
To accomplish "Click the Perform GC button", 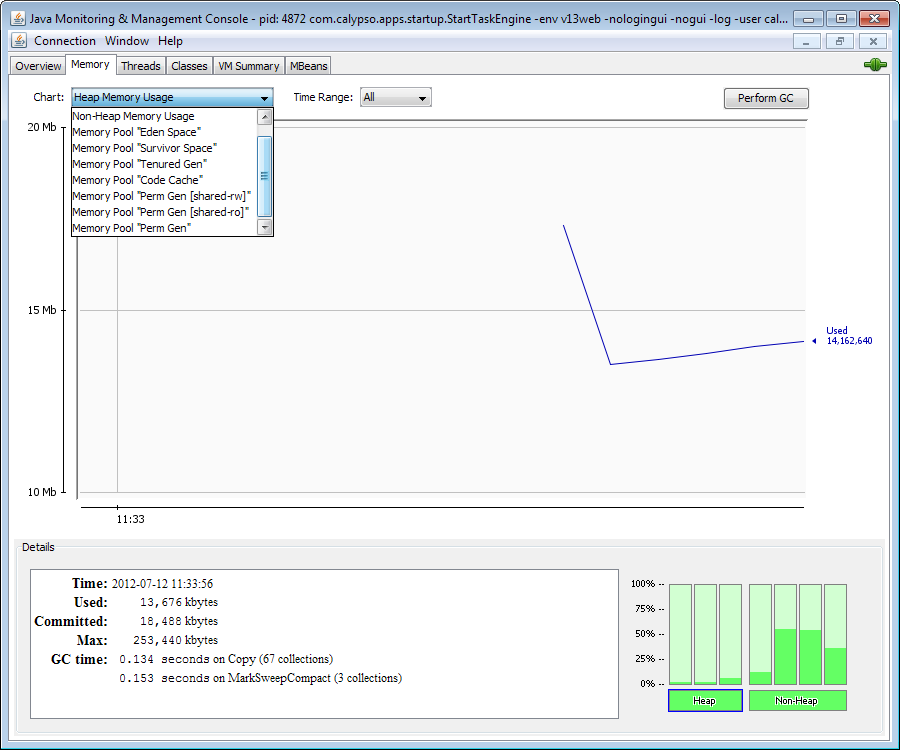I will tap(766, 98).
